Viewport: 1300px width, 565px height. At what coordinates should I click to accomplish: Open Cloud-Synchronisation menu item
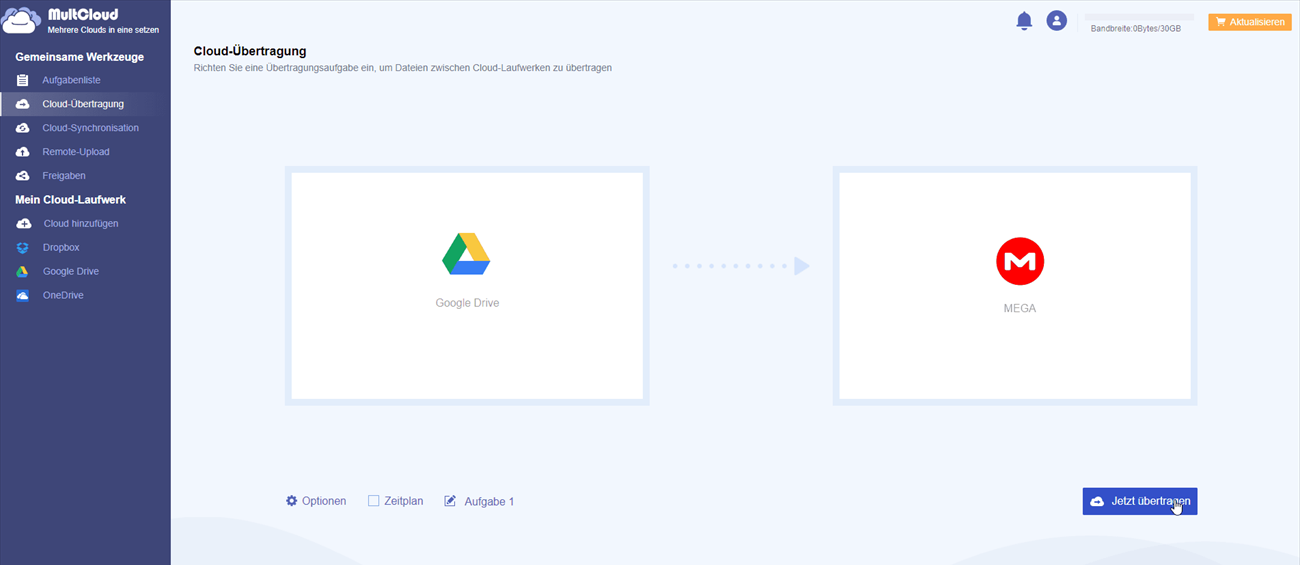91,128
